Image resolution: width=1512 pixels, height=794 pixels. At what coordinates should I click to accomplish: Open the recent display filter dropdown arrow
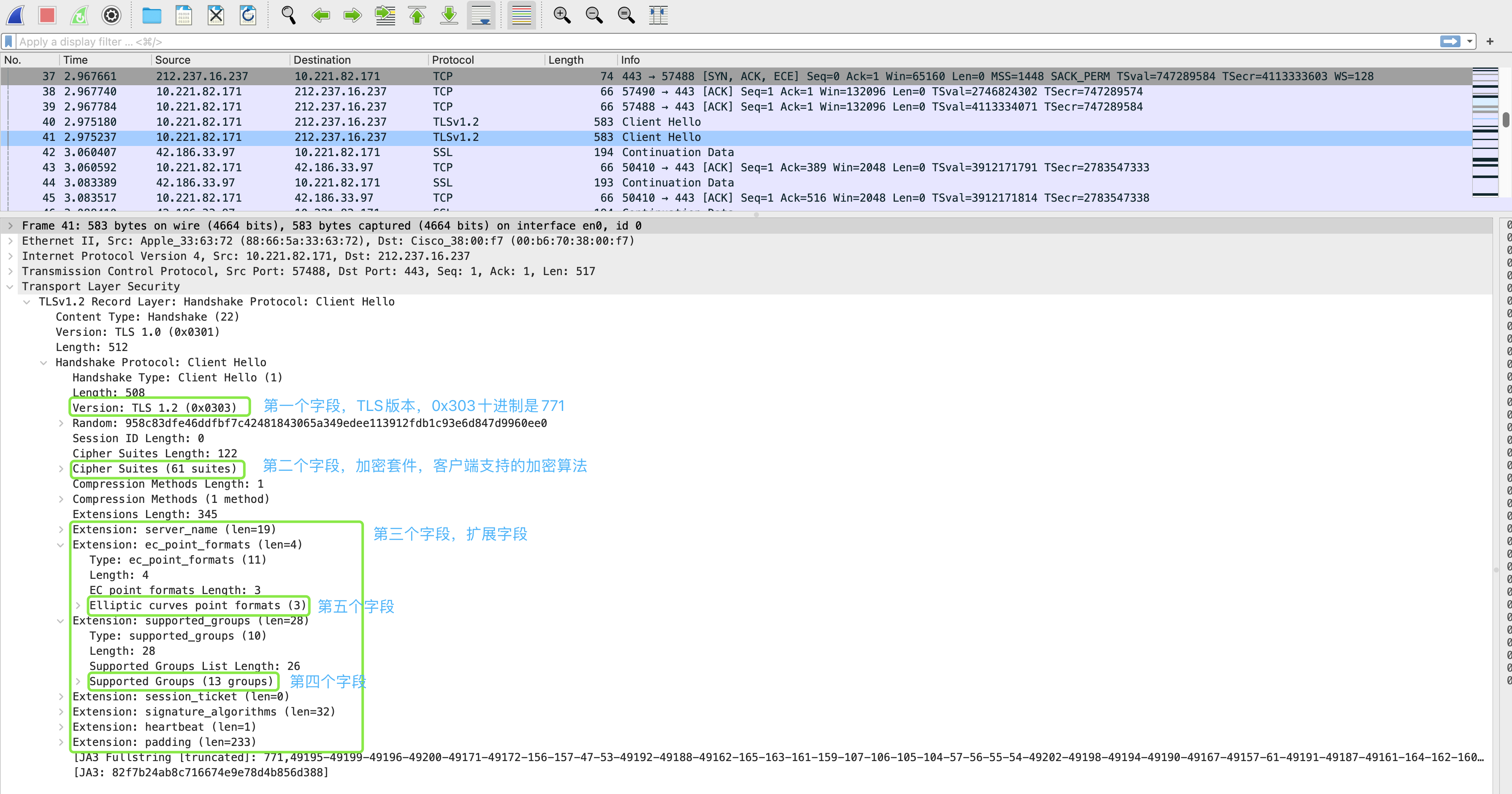pos(1469,42)
